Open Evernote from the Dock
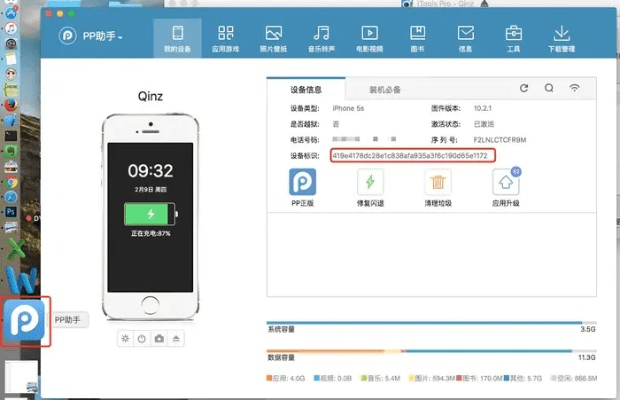This screenshot has height=400, width=620. click(x=11, y=151)
